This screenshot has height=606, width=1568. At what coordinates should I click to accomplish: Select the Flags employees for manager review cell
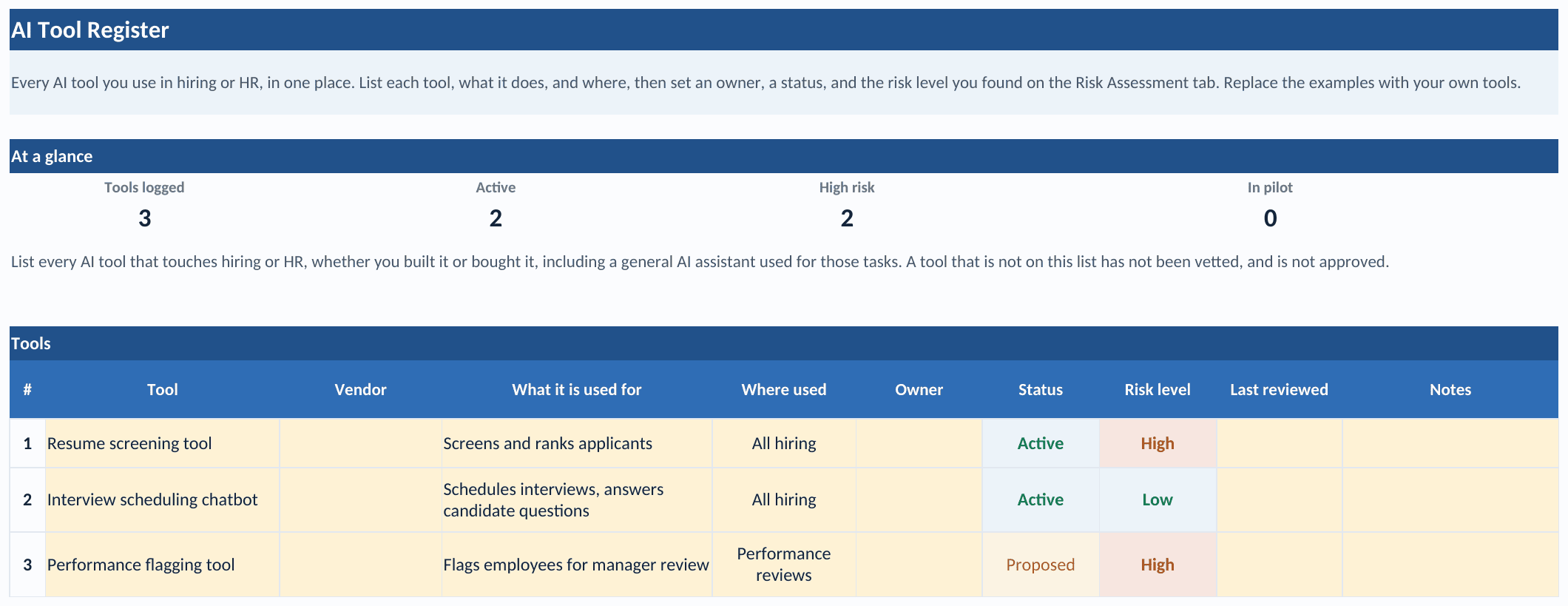point(577,565)
